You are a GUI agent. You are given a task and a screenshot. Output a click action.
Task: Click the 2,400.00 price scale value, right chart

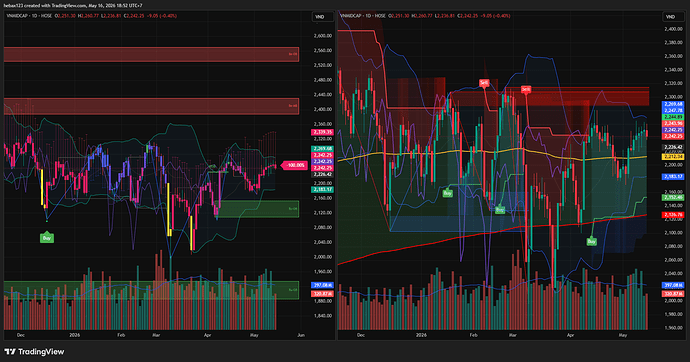click(x=673, y=29)
